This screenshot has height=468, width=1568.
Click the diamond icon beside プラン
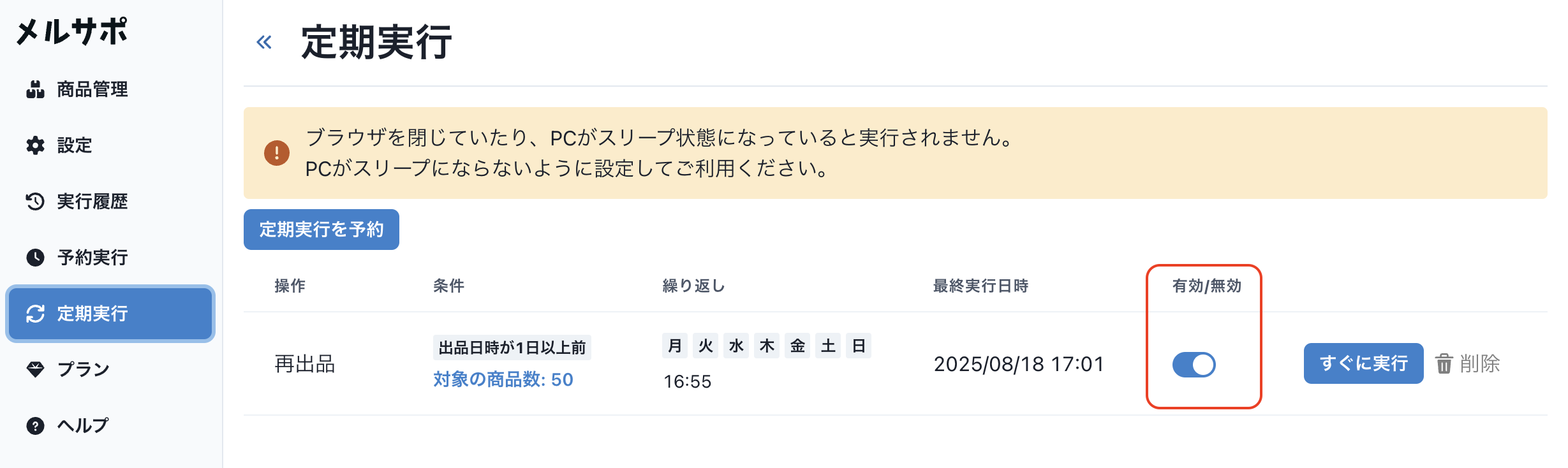point(35,369)
